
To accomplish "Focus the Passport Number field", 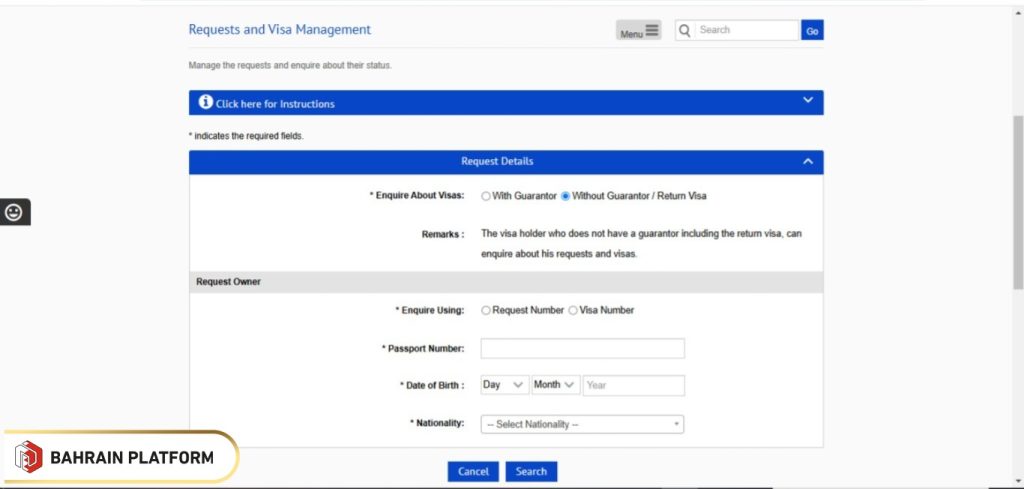I will pyautogui.click(x=583, y=349).
